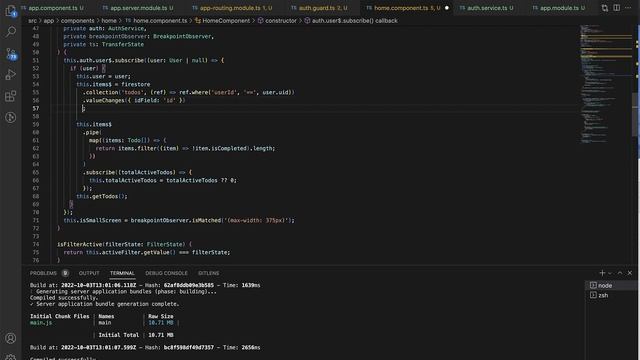Click the isFilterActive method name
This screenshot has width=640, height=360.
point(79,244)
